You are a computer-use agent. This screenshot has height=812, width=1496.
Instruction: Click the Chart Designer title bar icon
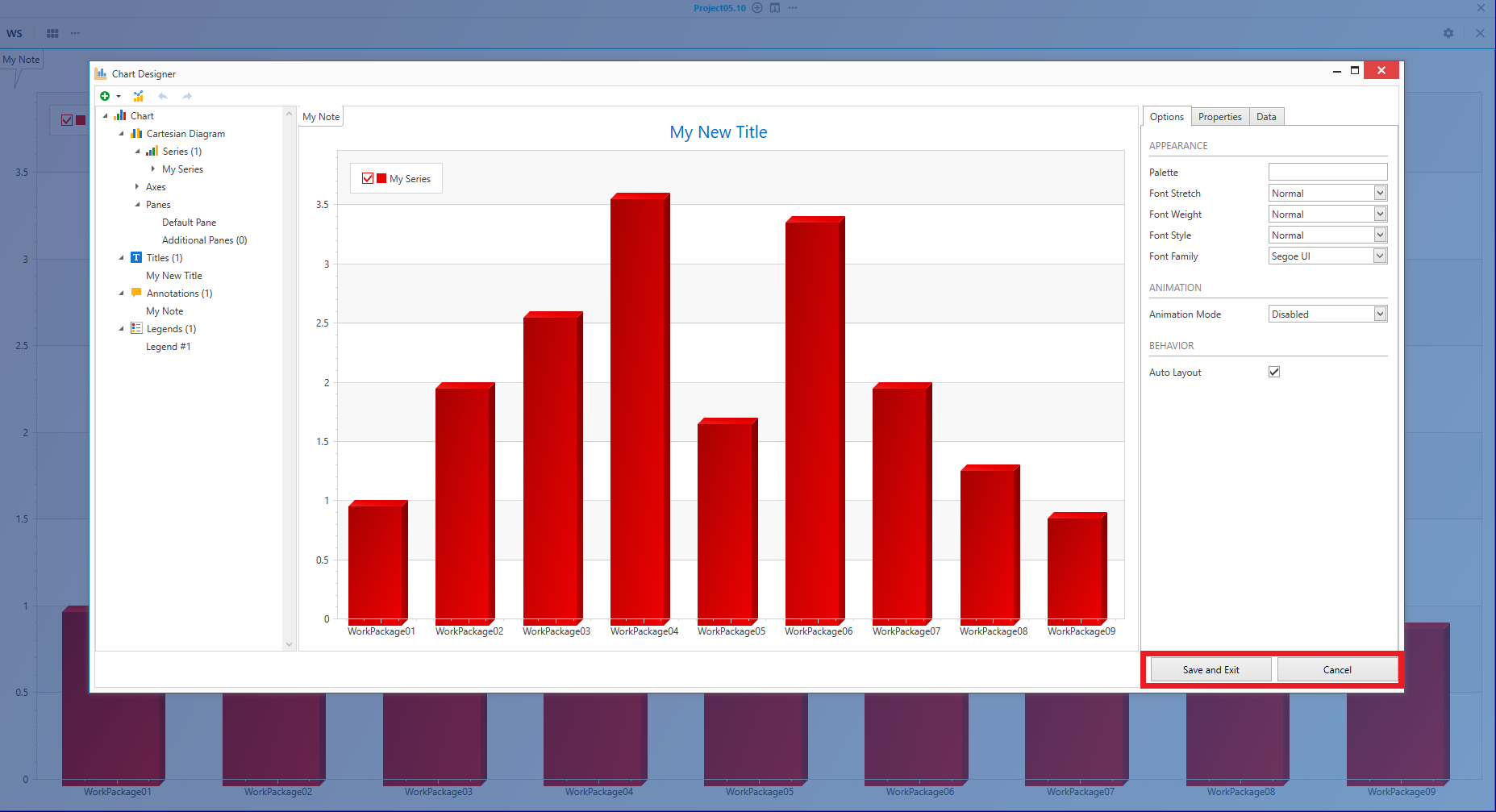[x=101, y=73]
